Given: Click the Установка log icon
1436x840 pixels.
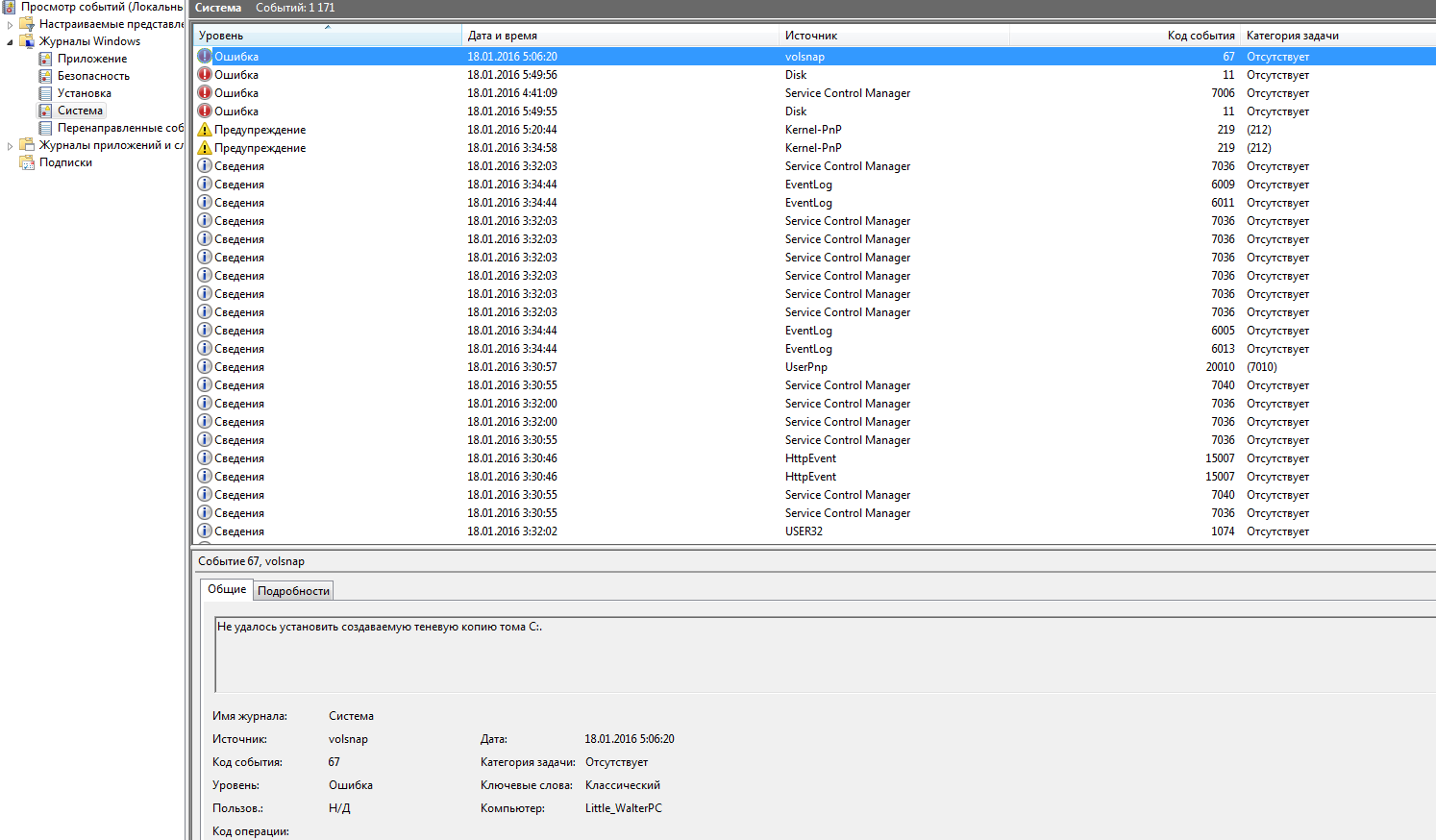Looking at the screenshot, I should [x=45, y=93].
